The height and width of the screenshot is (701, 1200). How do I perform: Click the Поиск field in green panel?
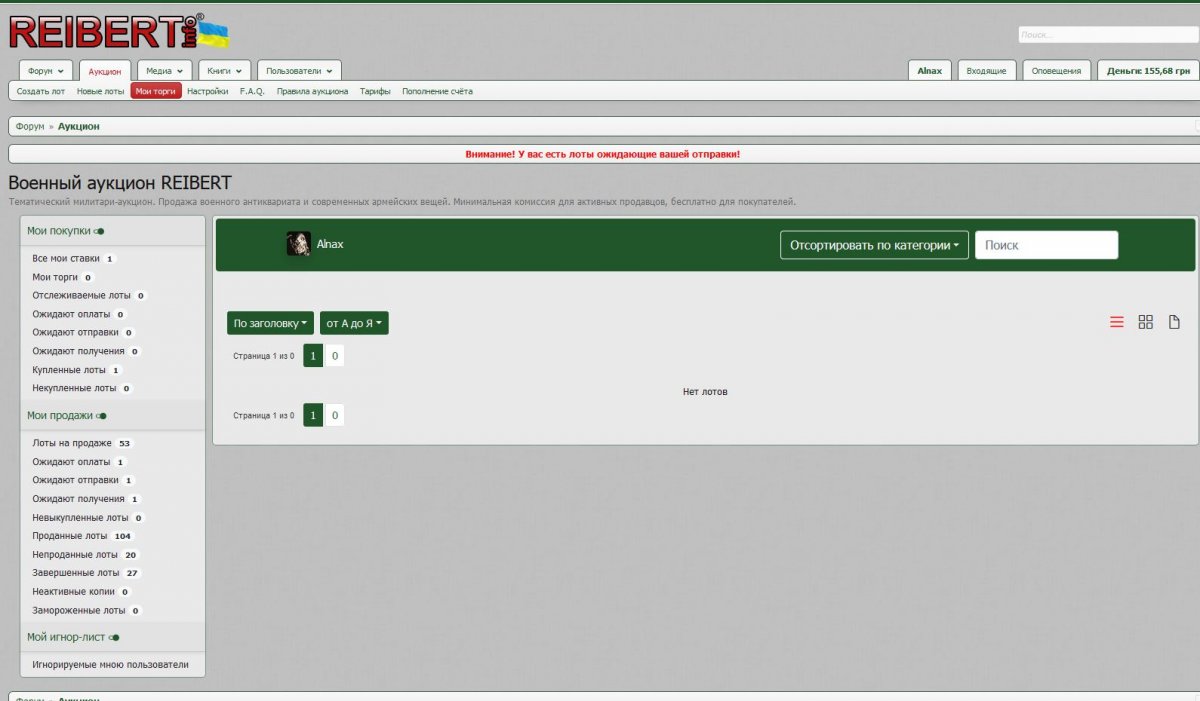[1046, 245]
